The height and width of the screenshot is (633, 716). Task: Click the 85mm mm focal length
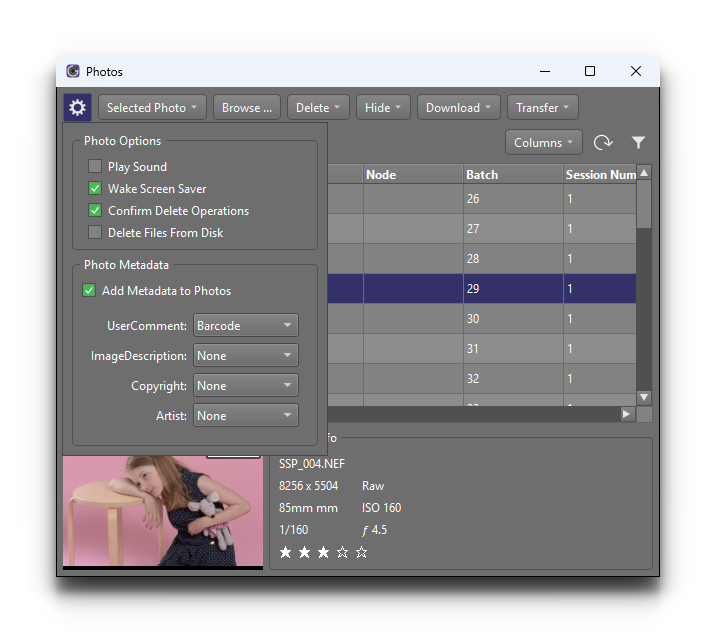(x=308, y=507)
